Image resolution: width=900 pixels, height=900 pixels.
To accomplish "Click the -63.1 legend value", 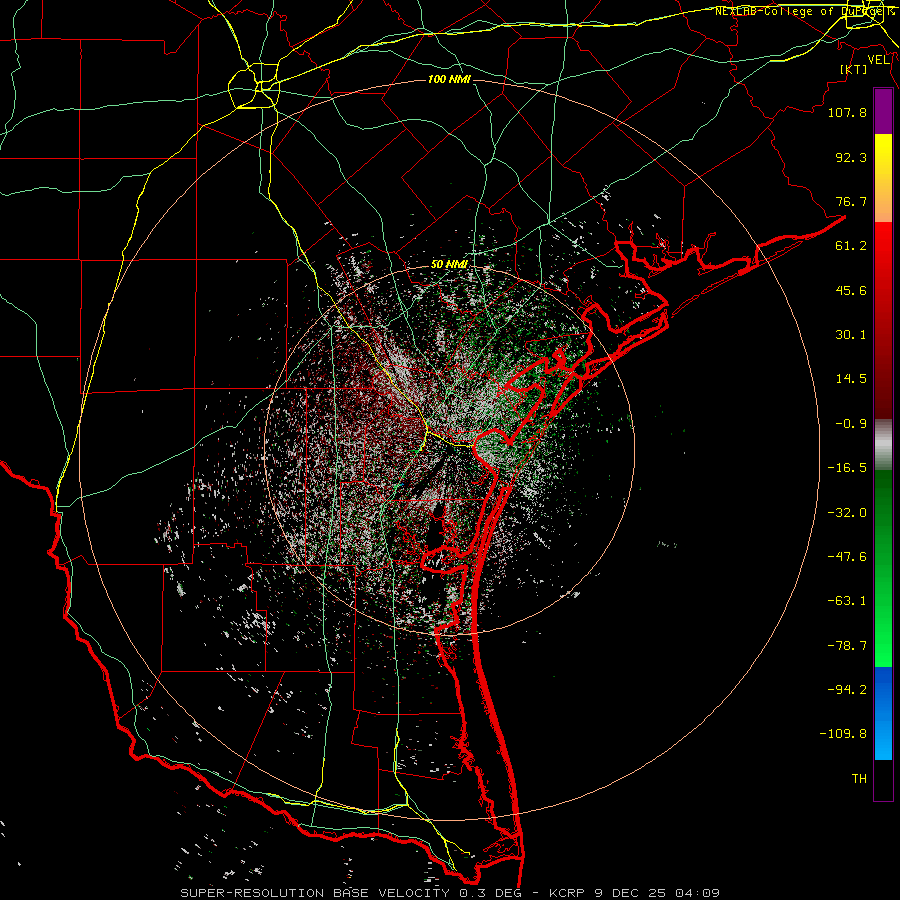I will point(847,601).
